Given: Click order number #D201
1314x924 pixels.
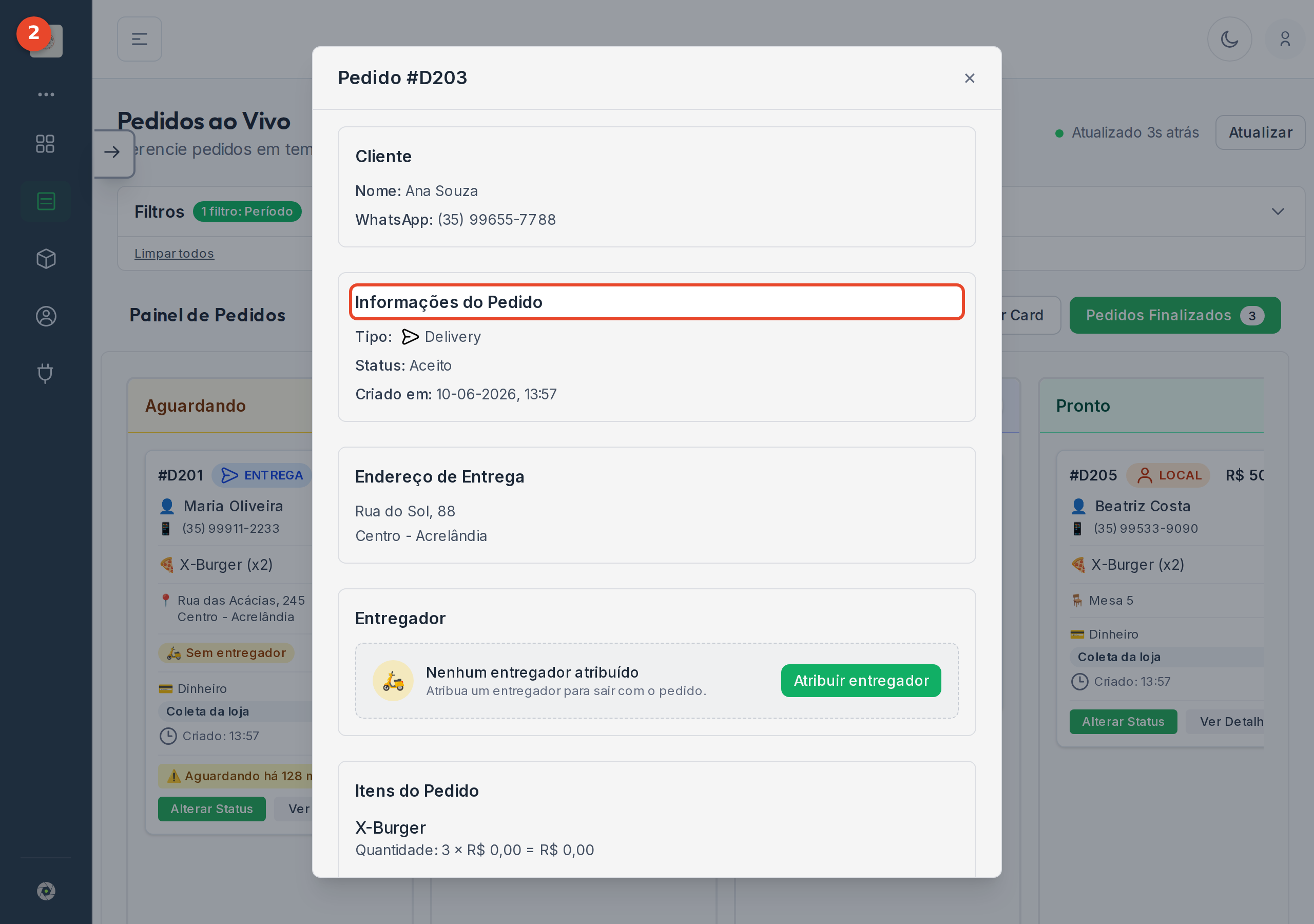Looking at the screenshot, I should click(180, 475).
